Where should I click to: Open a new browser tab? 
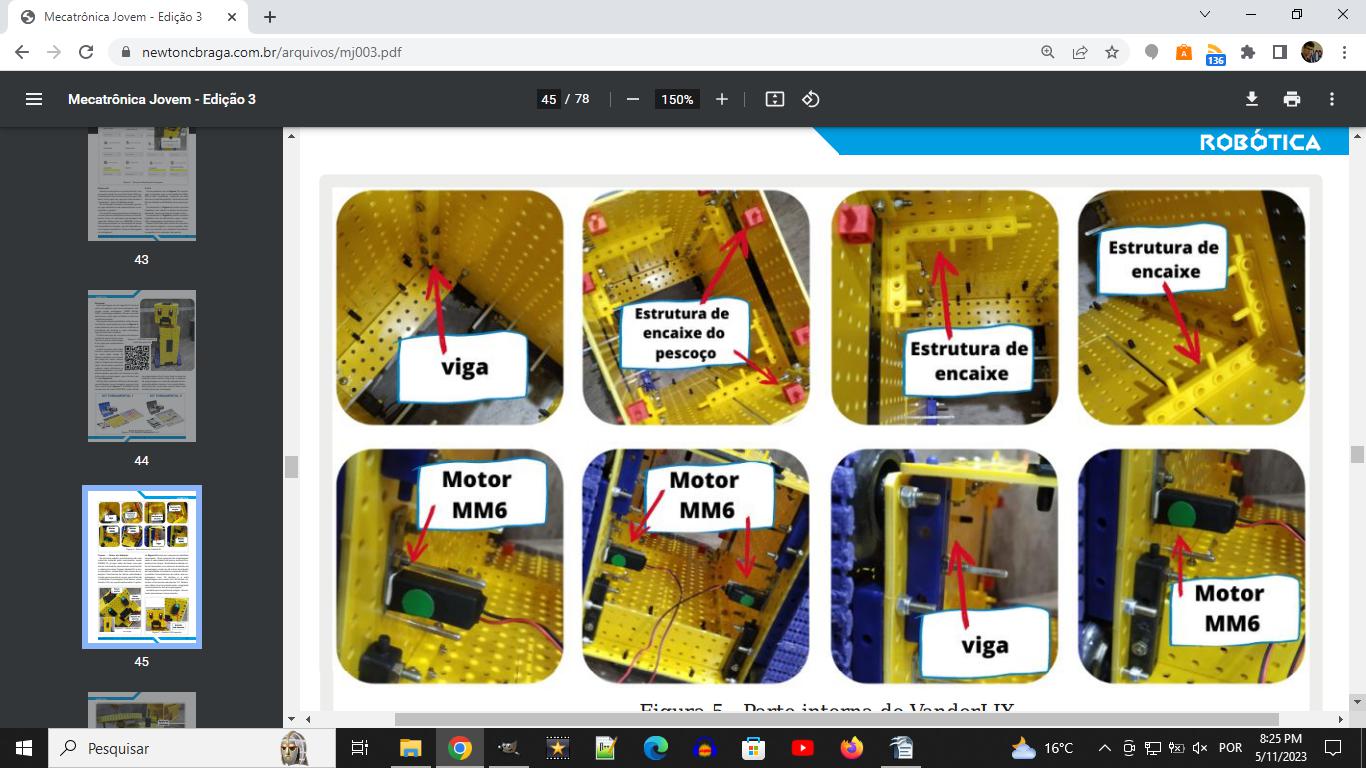(x=270, y=17)
